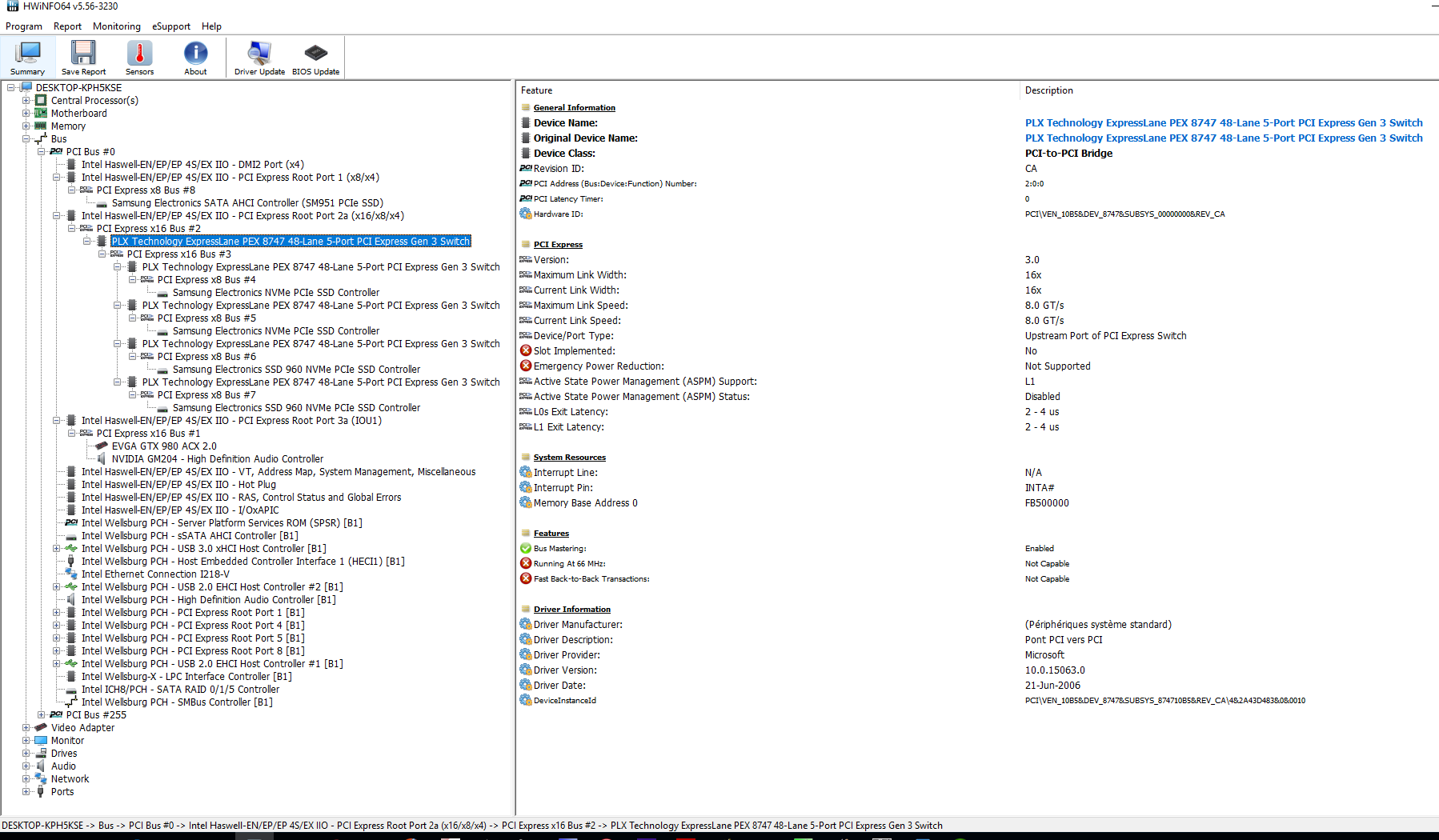The height and width of the screenshot is (840, 1439).
Task: Expand the Video Adapter node
Action: (x=26, y=728)
